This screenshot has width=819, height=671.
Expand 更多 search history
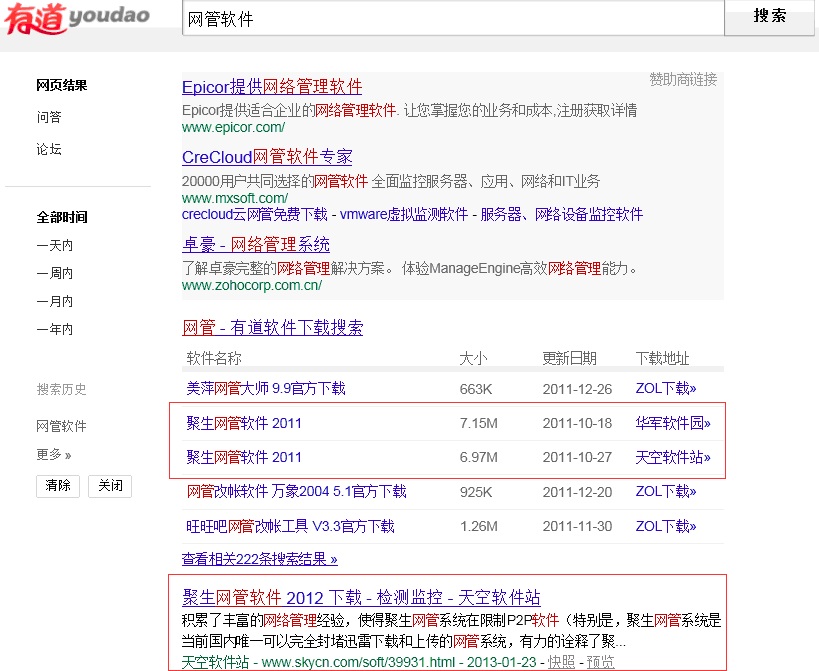coord(54,454)
